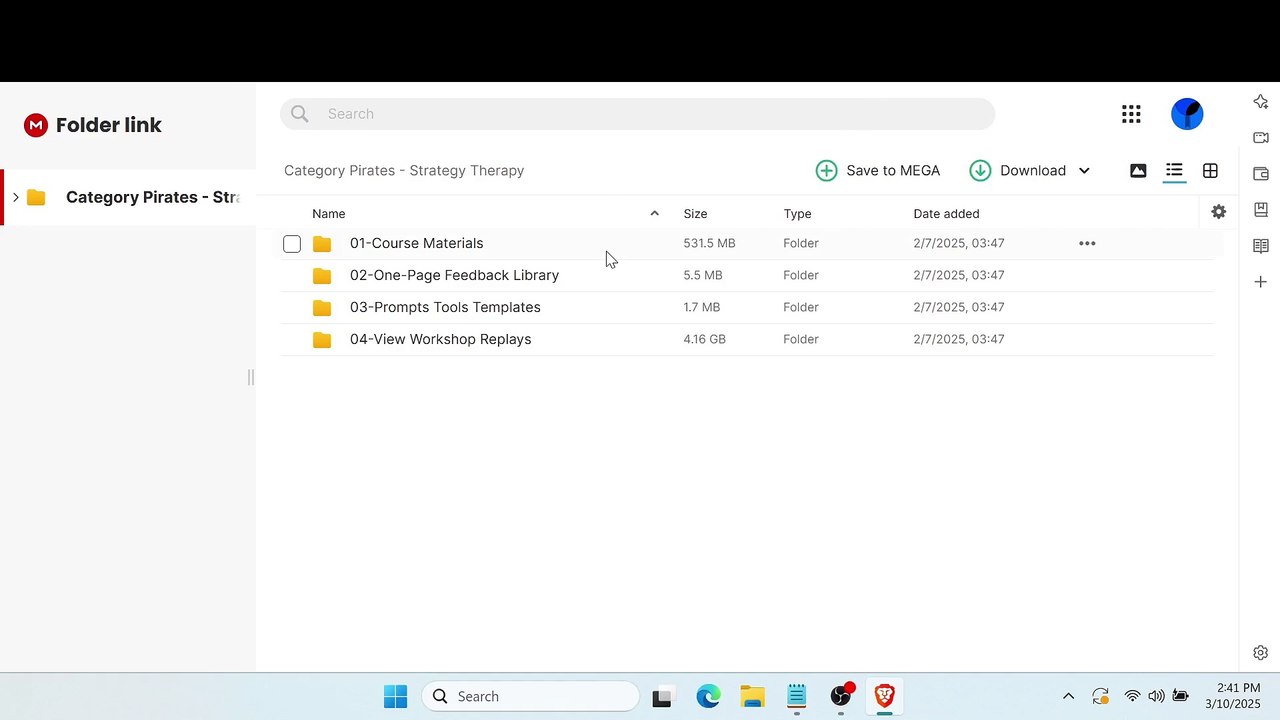Viewport: 1280px width, 720px height.
Task: Open Notepad app from taskbar
Action: (796, 696)
